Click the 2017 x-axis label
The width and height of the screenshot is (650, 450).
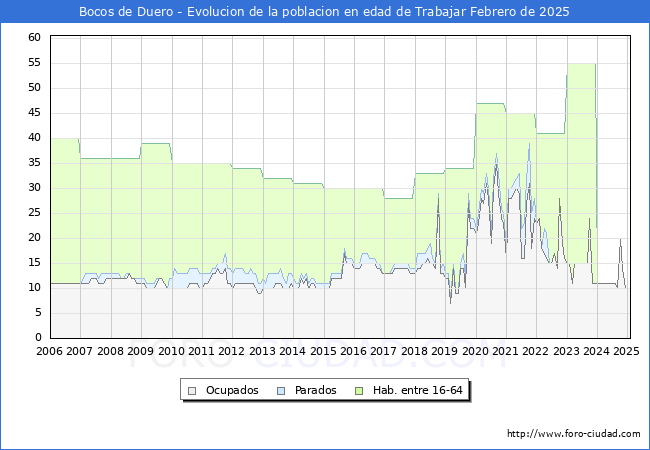pyautogui.click(x=384, y=351)
